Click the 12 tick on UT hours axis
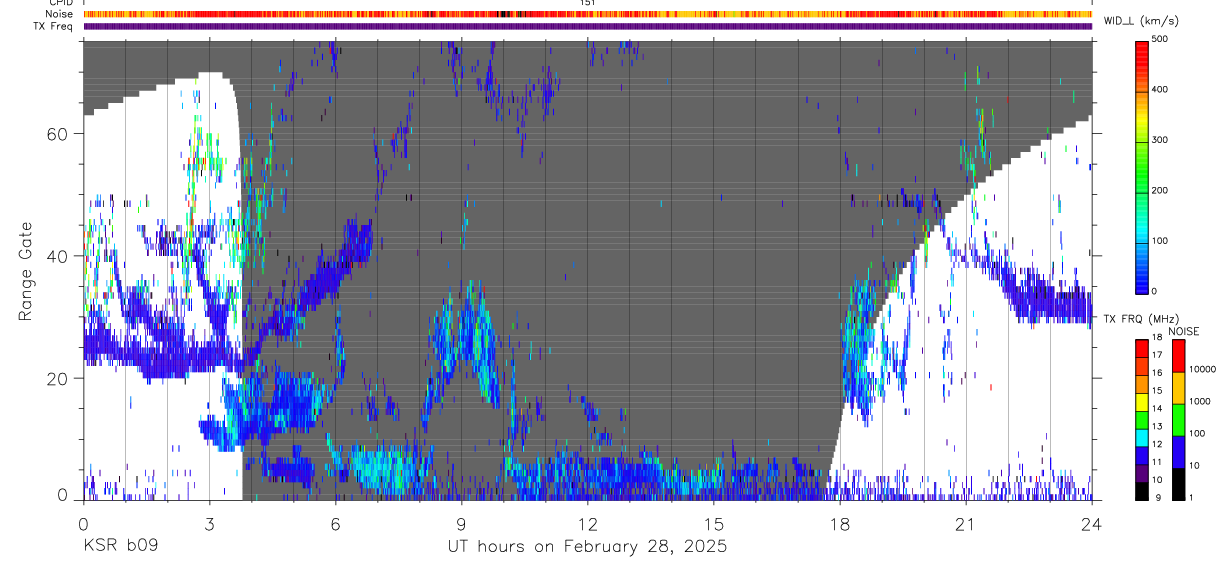The image size is (1228, 567). point(588,523)
